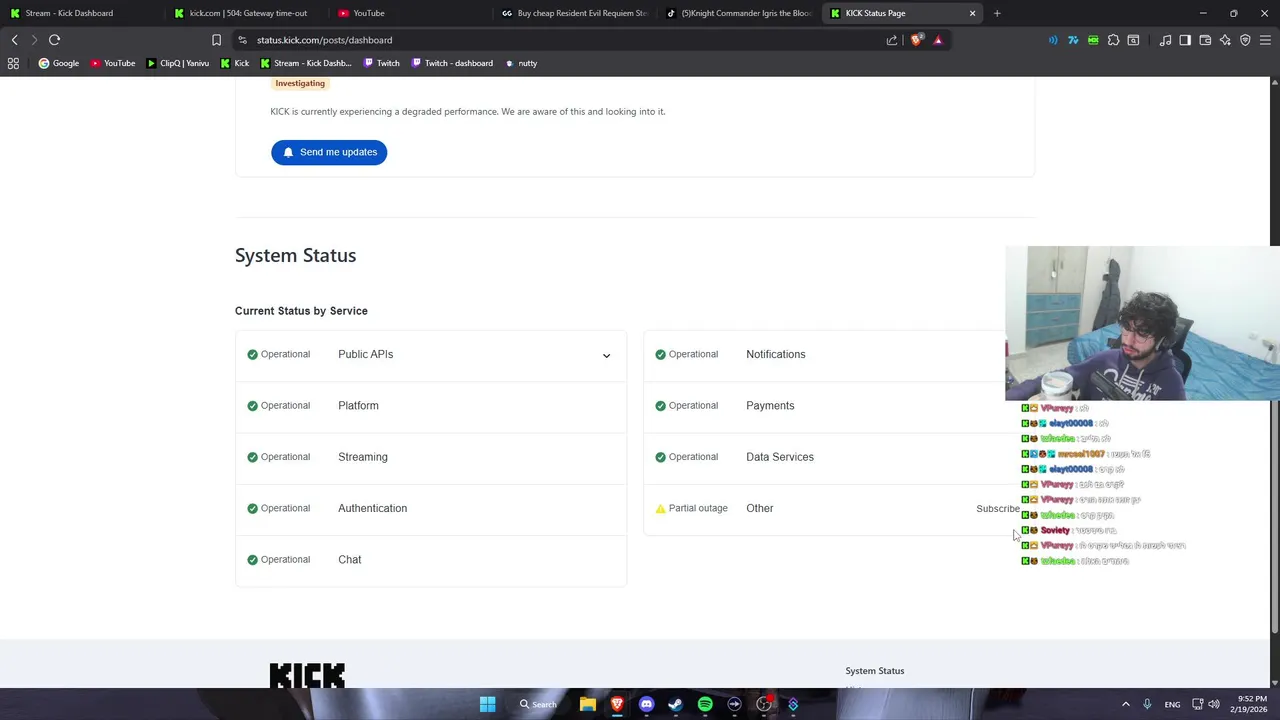
Task: Switch to the Knight Commander Igris tab
Action: pos(738,13)
